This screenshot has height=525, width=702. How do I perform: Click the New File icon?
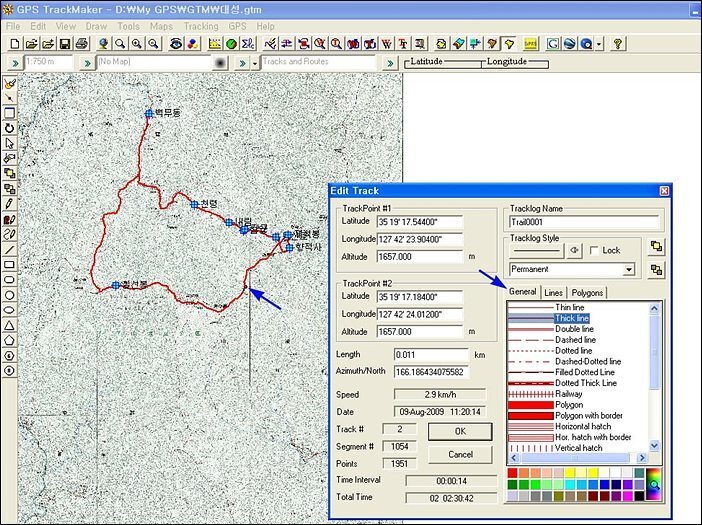15,44
